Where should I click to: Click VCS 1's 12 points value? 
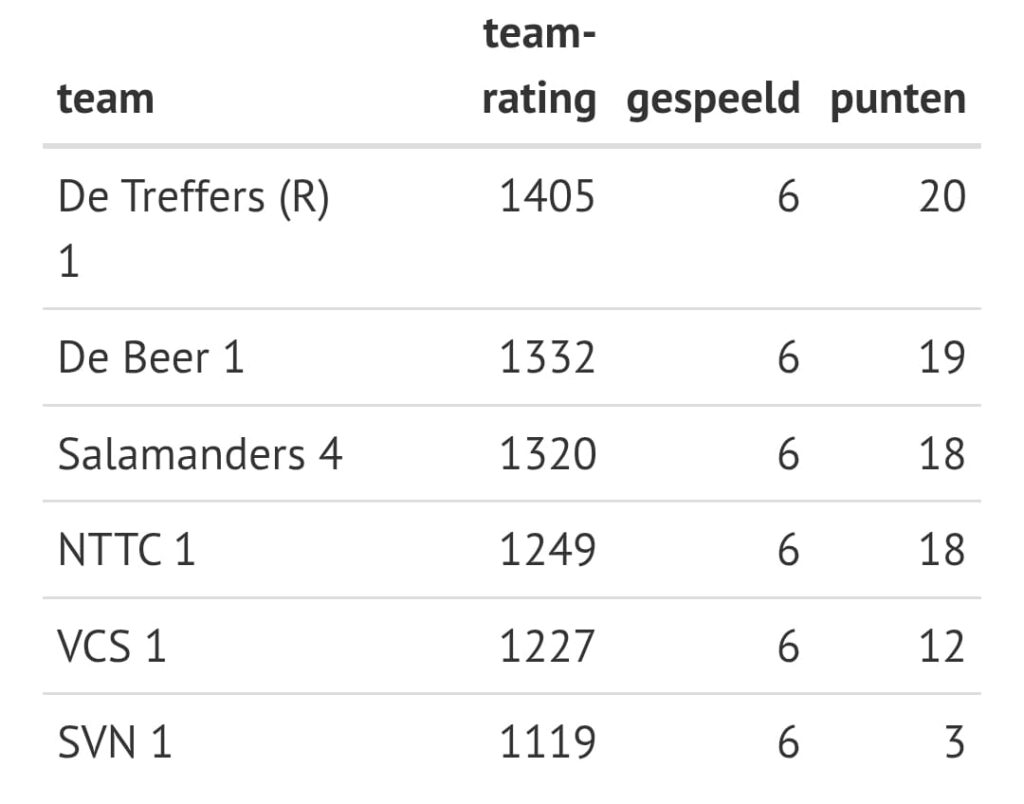pyautogui.click(x=942, y=646)
